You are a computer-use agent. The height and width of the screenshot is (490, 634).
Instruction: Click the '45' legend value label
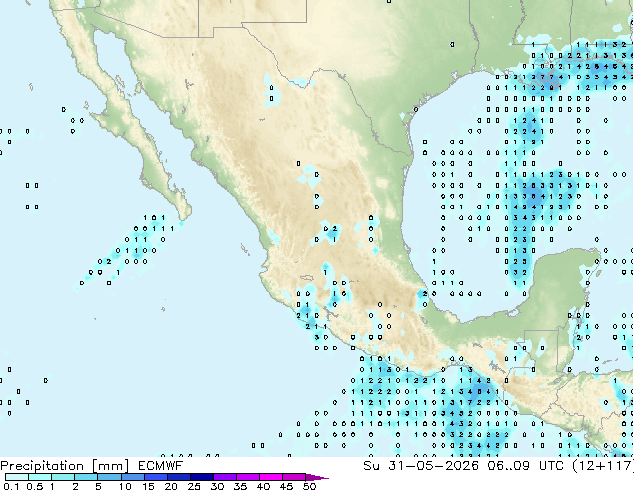286,486
